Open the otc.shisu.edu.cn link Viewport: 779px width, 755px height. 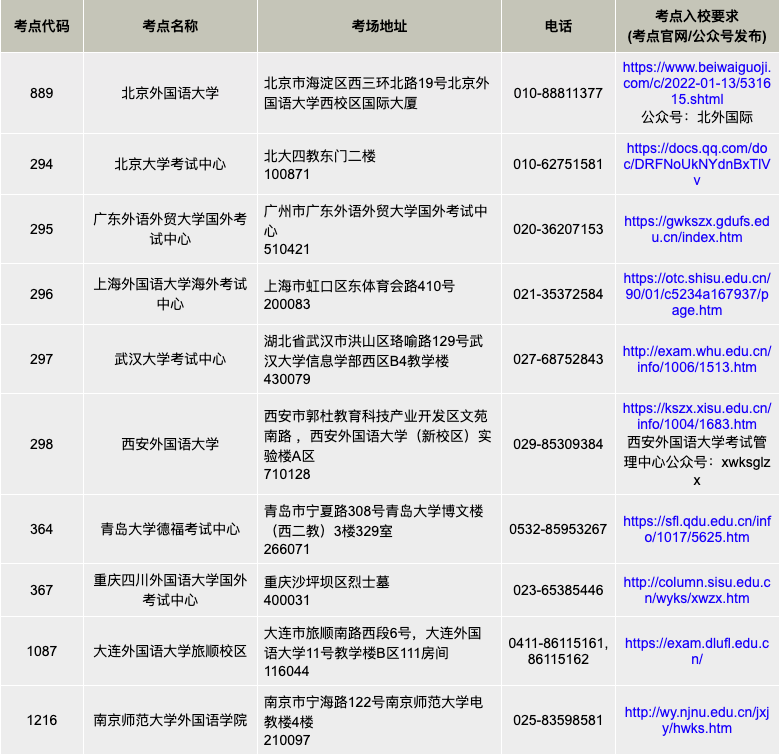coord(697,294)
